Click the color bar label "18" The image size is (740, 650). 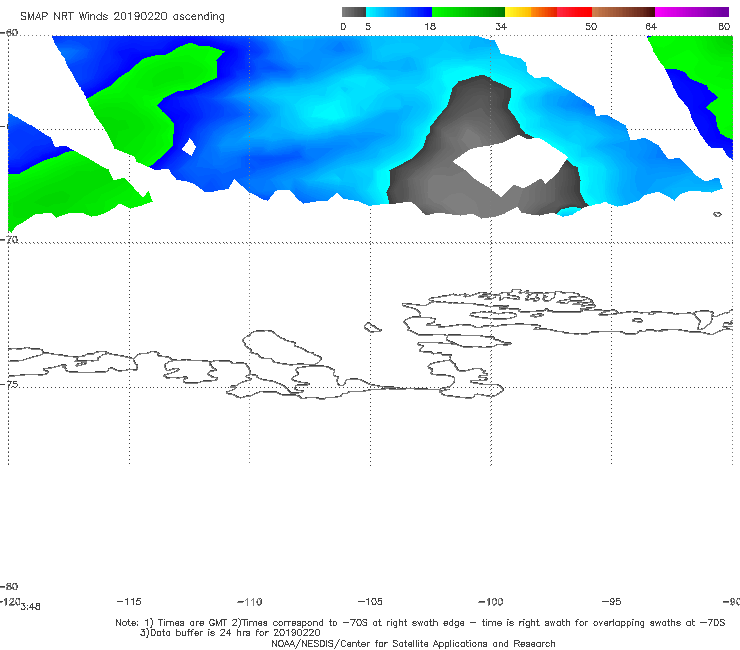430,27
